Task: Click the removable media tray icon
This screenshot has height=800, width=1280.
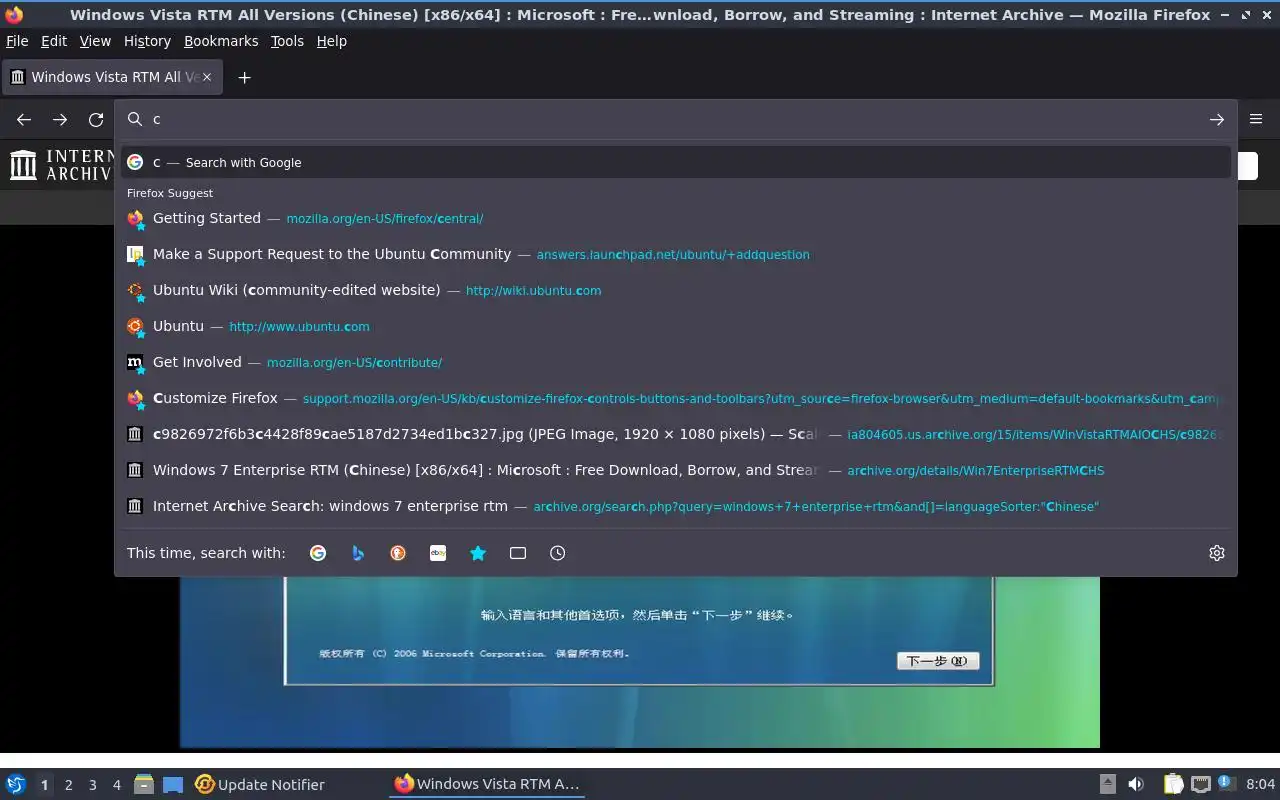Action: click(x=1107, y=784)
